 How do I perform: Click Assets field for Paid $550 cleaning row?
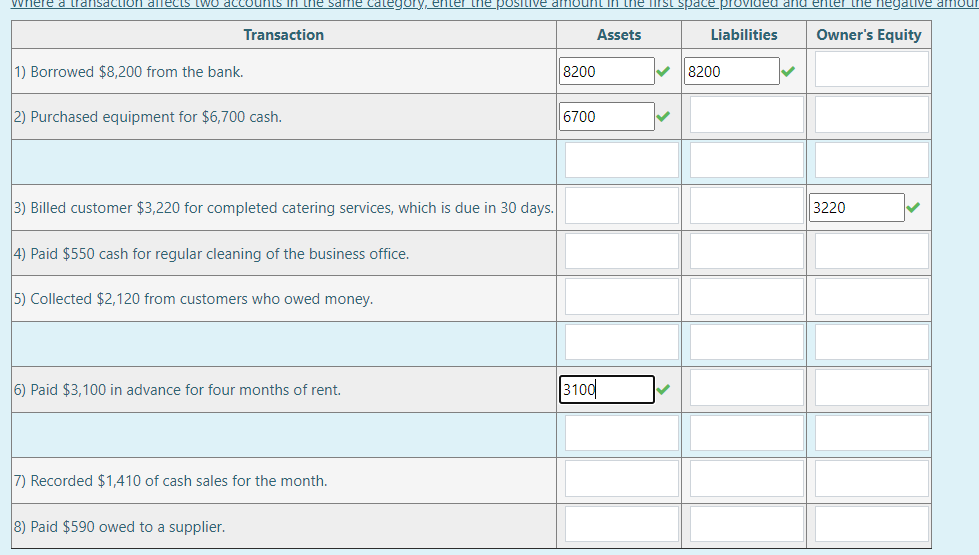621,251
